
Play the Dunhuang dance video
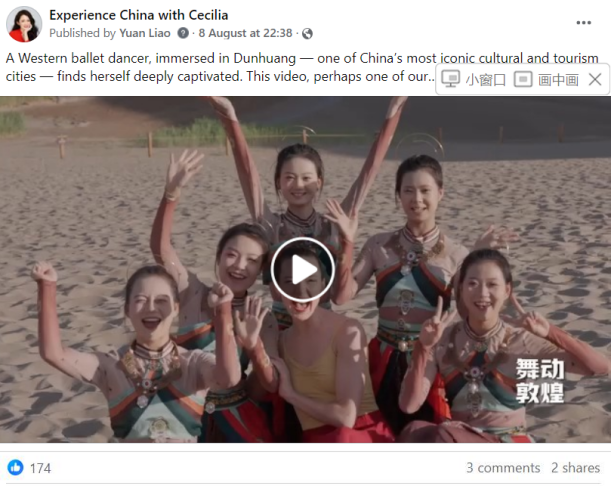[x=303, y=270]
